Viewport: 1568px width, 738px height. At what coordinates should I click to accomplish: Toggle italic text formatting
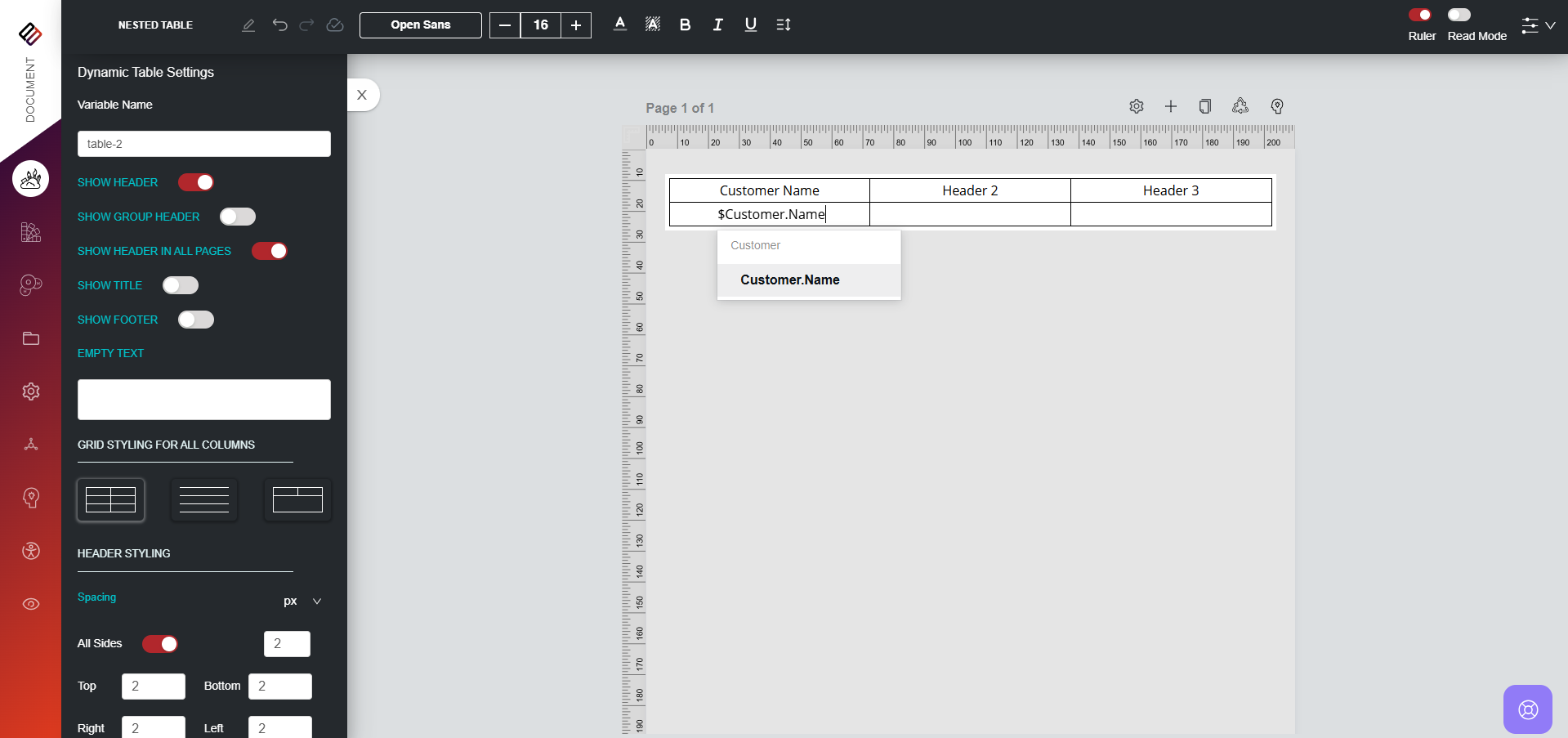(x=717, y=25)
